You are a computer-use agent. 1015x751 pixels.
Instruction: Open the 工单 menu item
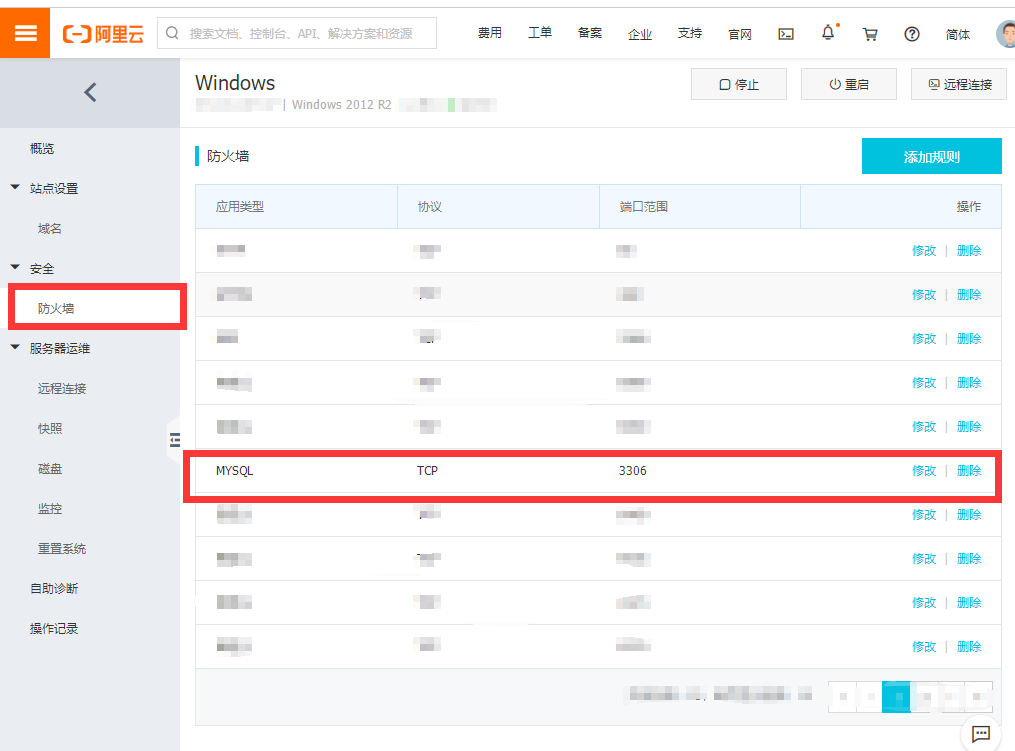(x=540, y=33)
